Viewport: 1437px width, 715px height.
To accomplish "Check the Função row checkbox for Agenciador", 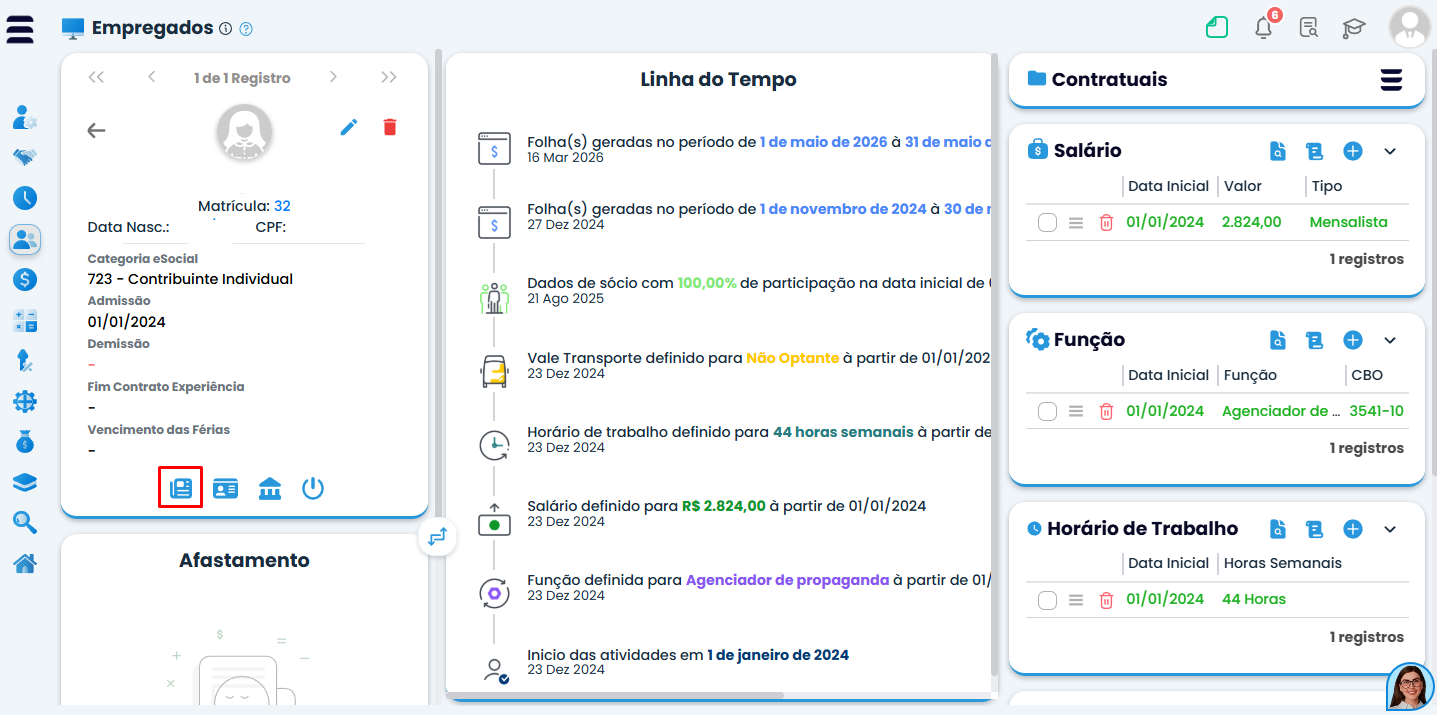I will coord(1047,412).
